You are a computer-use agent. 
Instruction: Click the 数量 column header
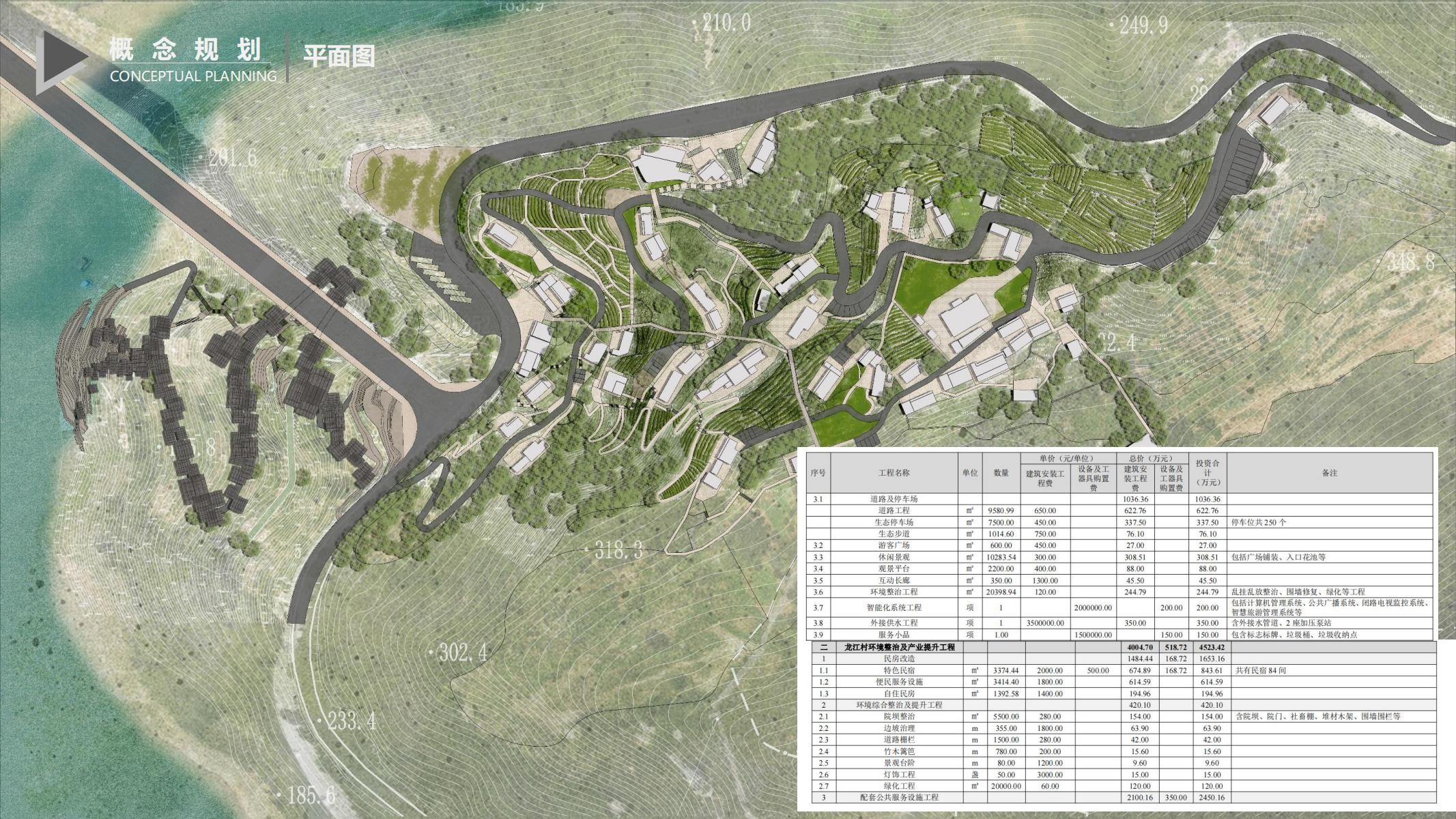[x=1001, y=472]
